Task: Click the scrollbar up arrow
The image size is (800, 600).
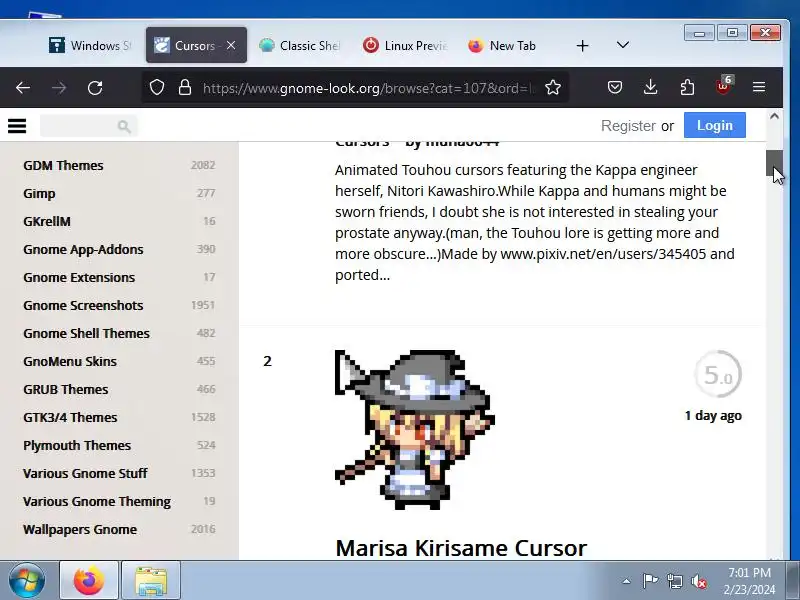Action: (x=774, y=116)
